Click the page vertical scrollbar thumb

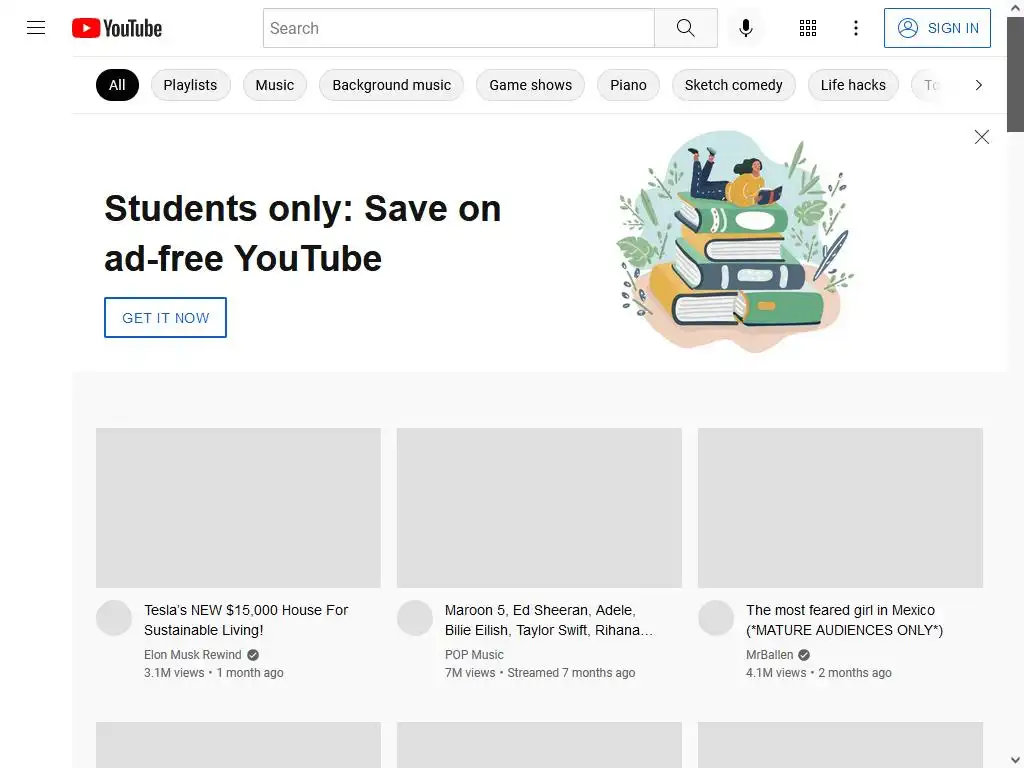point(1015,74)
